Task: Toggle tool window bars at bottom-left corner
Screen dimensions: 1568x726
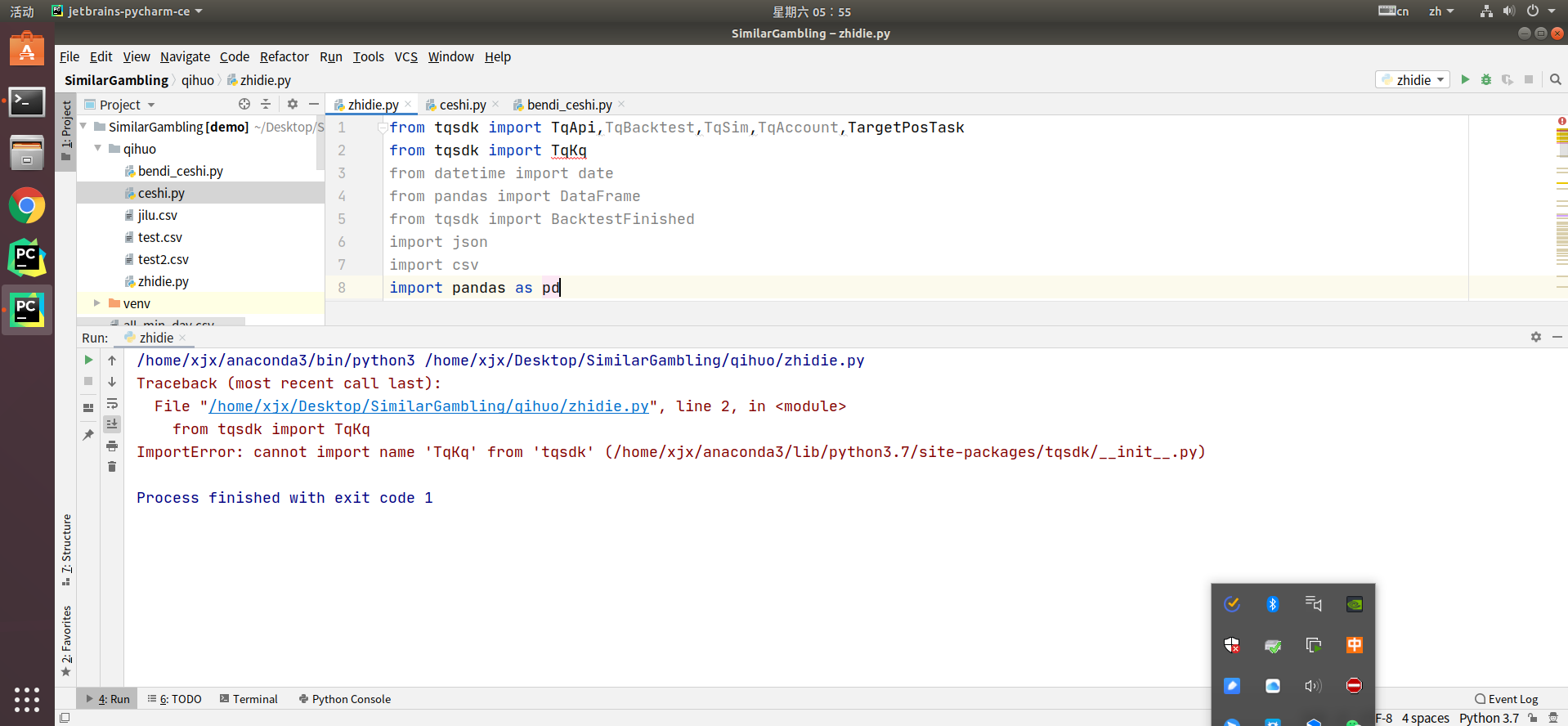Action: point(65,718)
